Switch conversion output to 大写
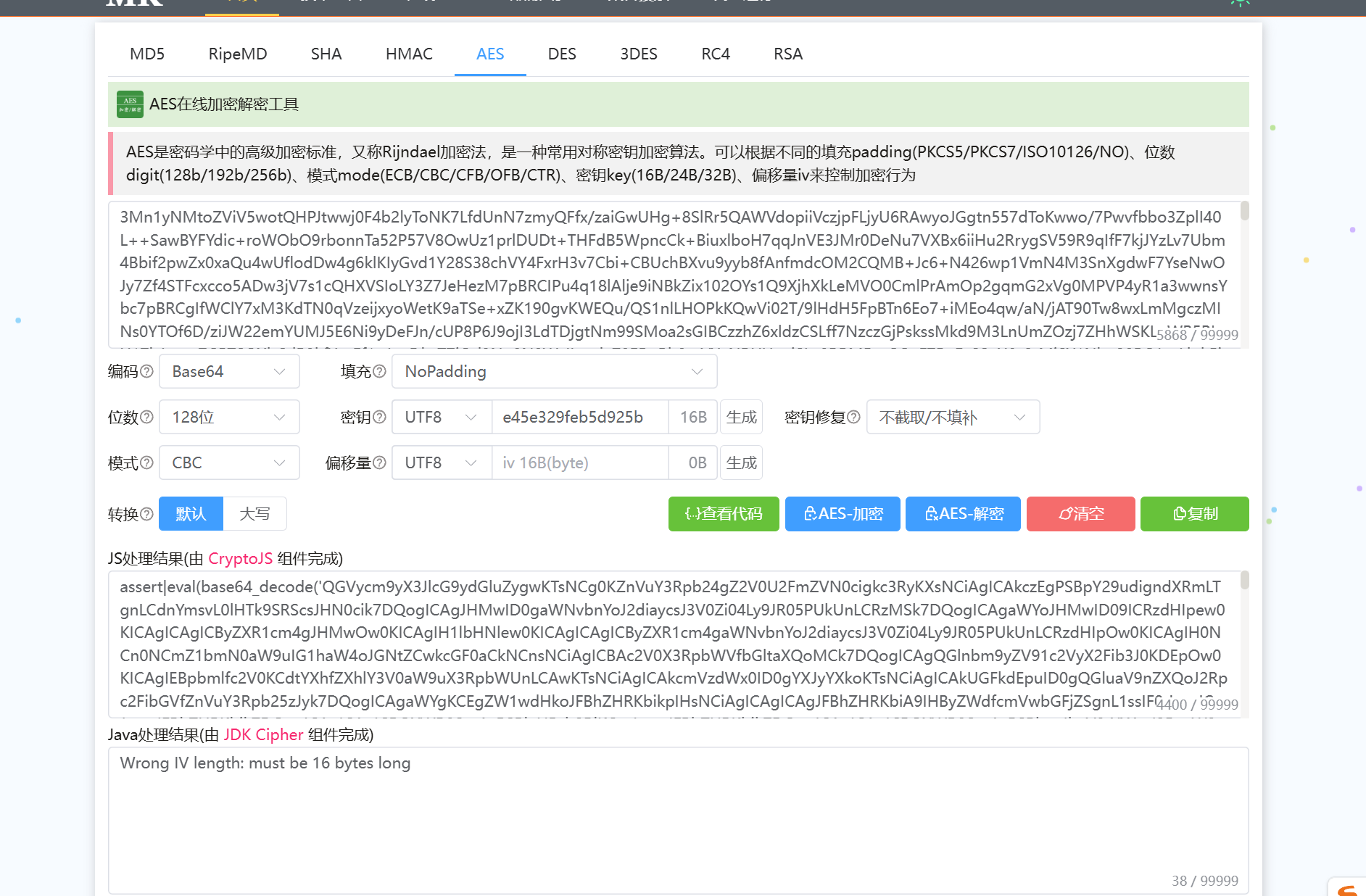Image resolution: width=1366 pixels, height=896 pixels. (x=254, y=514)
